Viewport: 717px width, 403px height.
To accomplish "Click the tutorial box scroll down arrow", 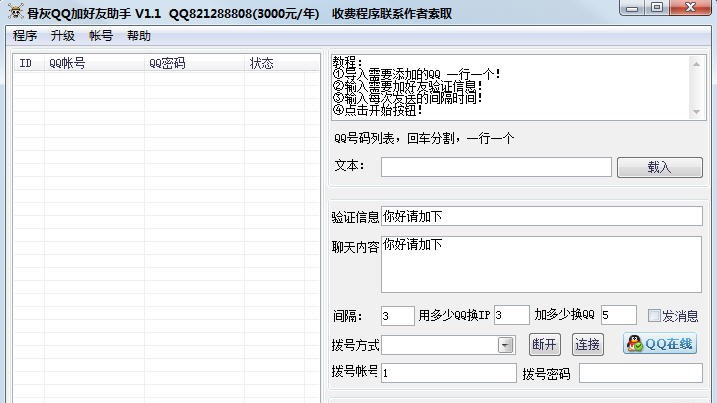I will point(696,112).
